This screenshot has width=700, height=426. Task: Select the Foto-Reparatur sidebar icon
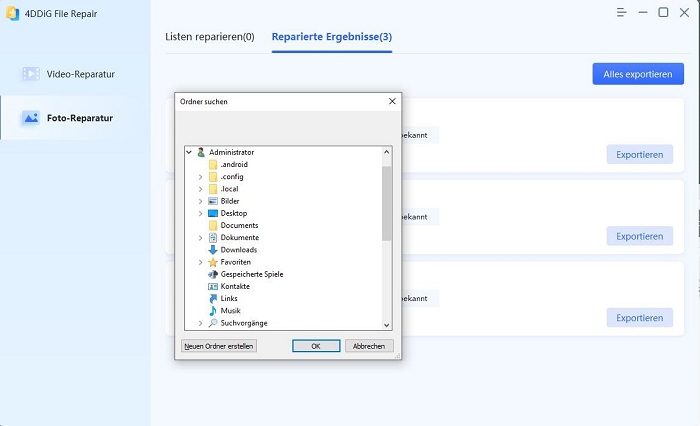point(31,118)
